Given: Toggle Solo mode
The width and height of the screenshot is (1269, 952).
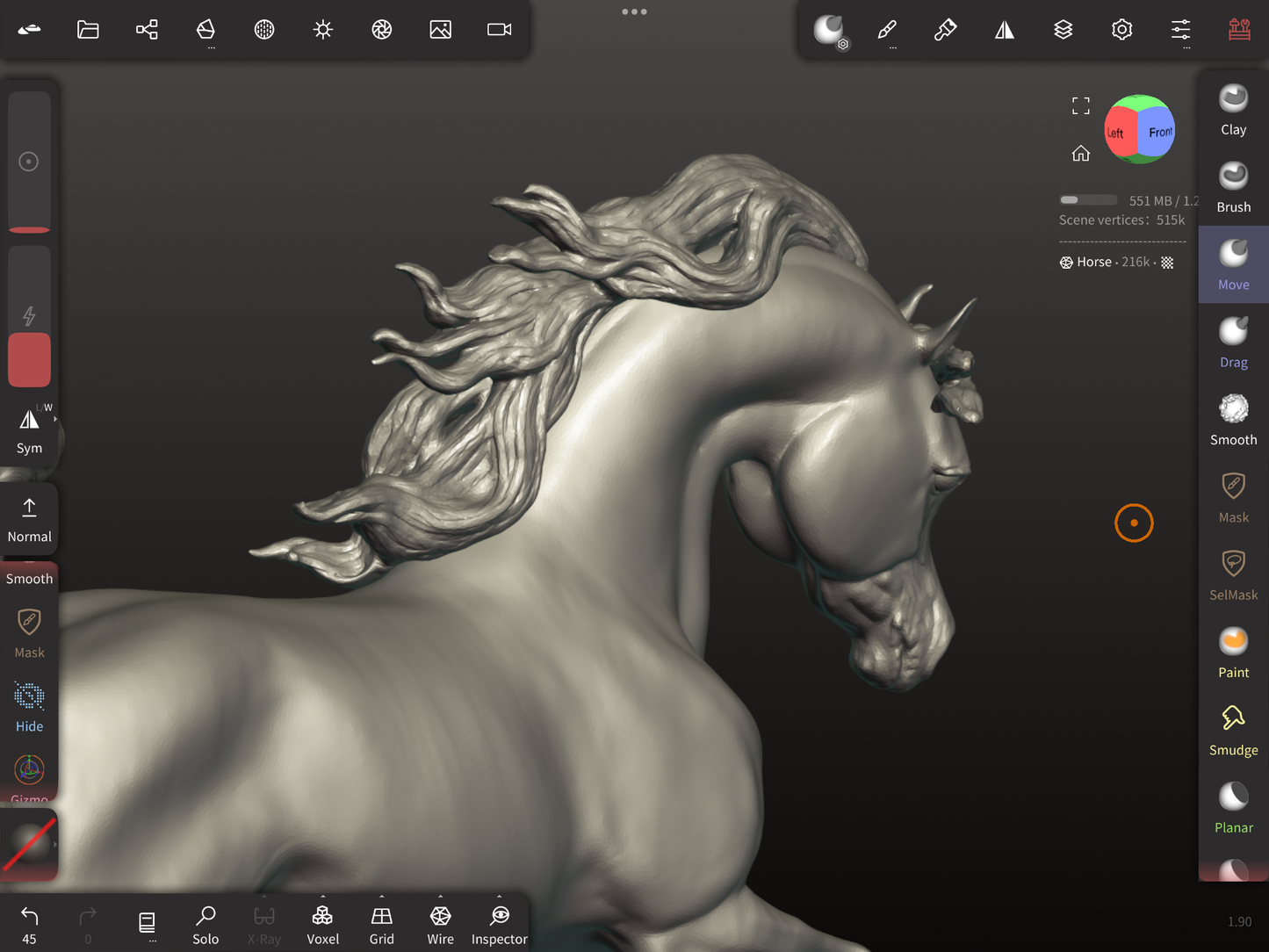Looking at the screenshot, I should [x=205, y=924].
